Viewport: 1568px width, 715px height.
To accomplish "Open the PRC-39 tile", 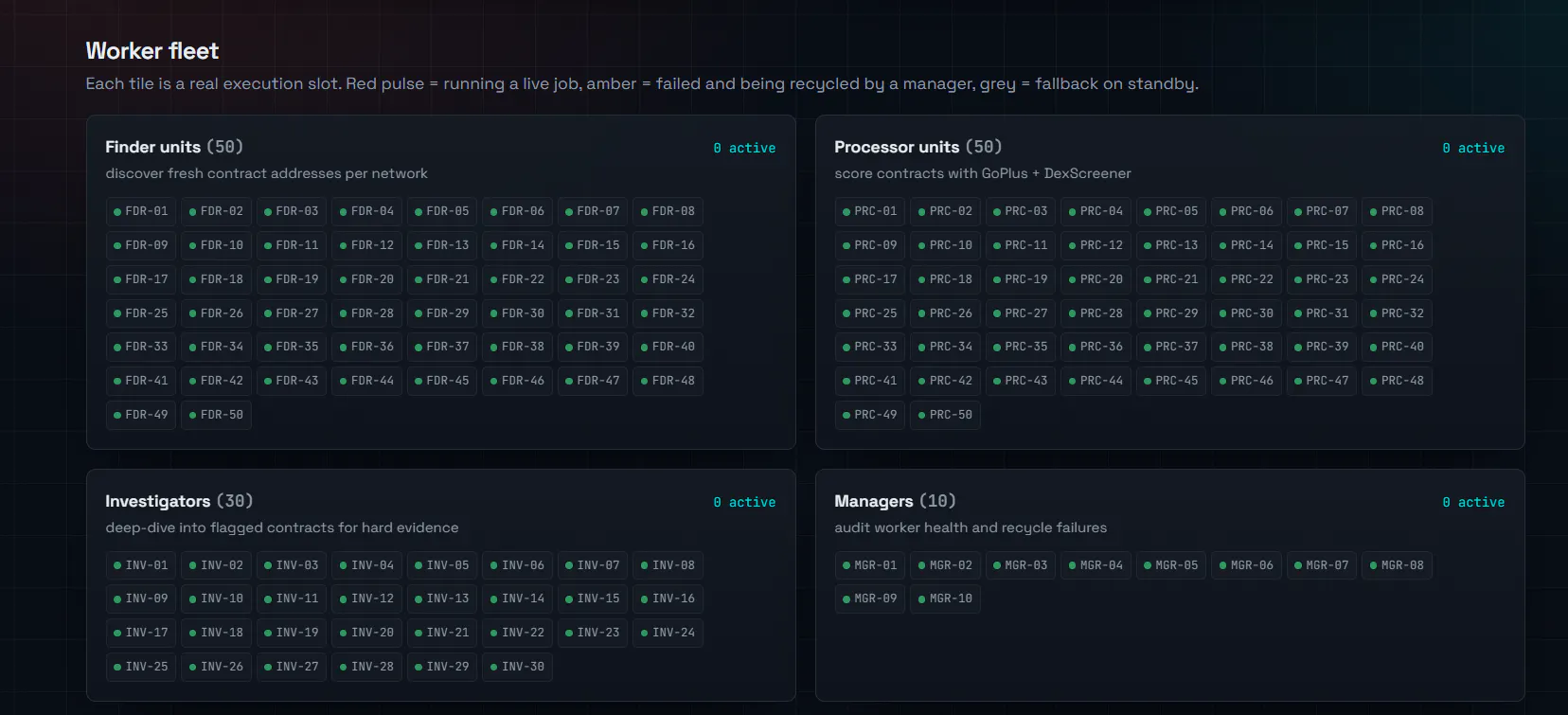I will click(x=1322, y=347).
